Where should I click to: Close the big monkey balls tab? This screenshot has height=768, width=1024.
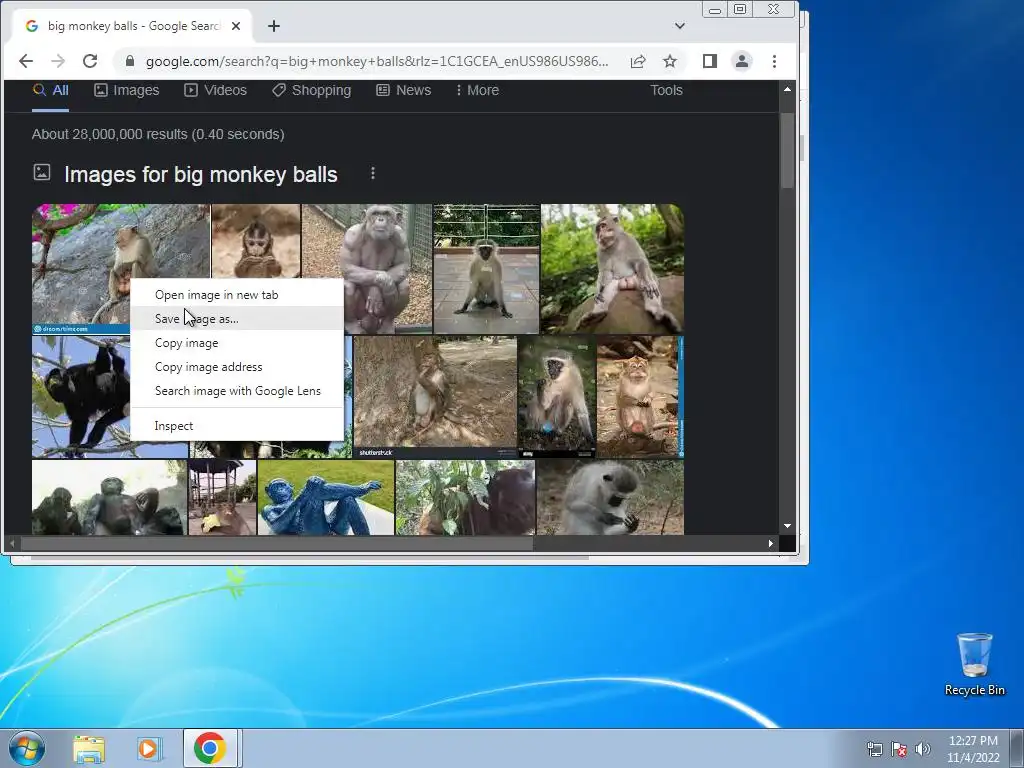(236, 26)
